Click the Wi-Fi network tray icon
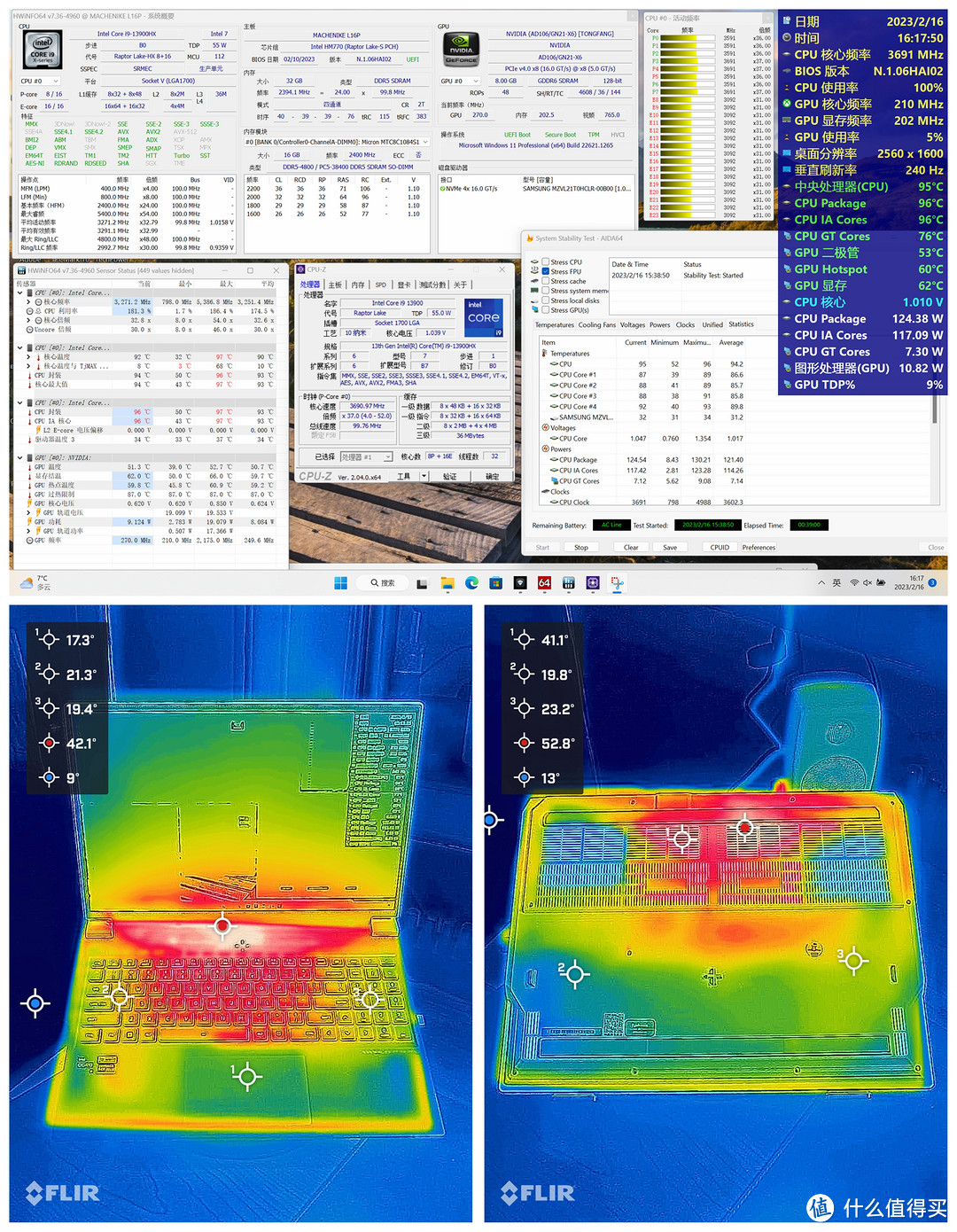The height and width of the screenshot is (1232, 957). [854, 582]
